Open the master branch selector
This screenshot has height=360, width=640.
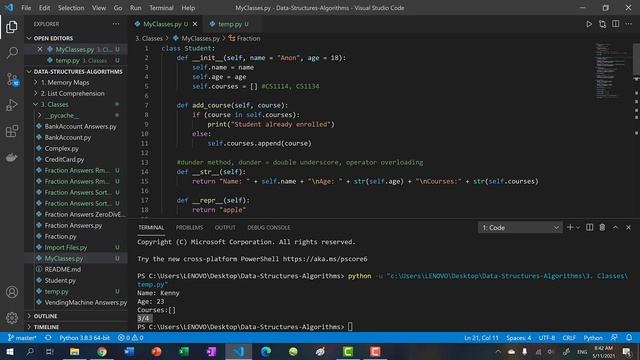point(22,338)
